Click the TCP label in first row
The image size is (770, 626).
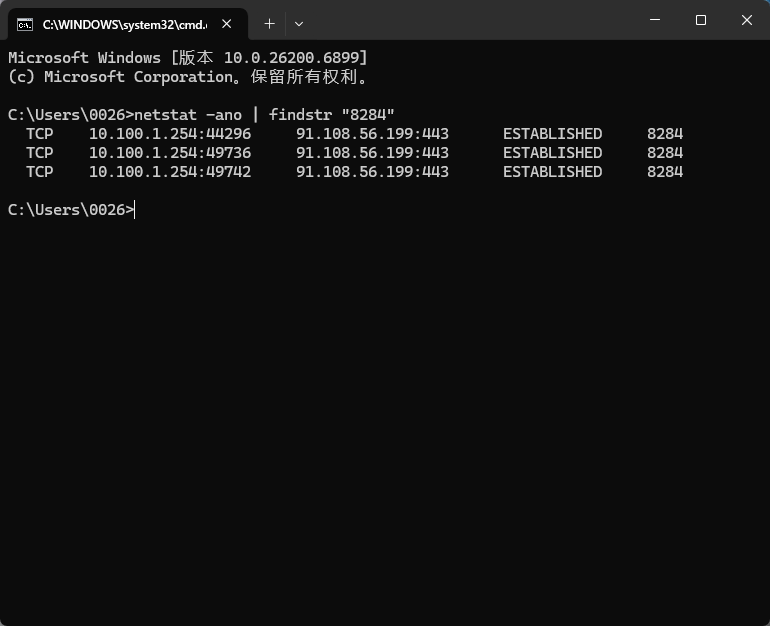pos(39,134)
